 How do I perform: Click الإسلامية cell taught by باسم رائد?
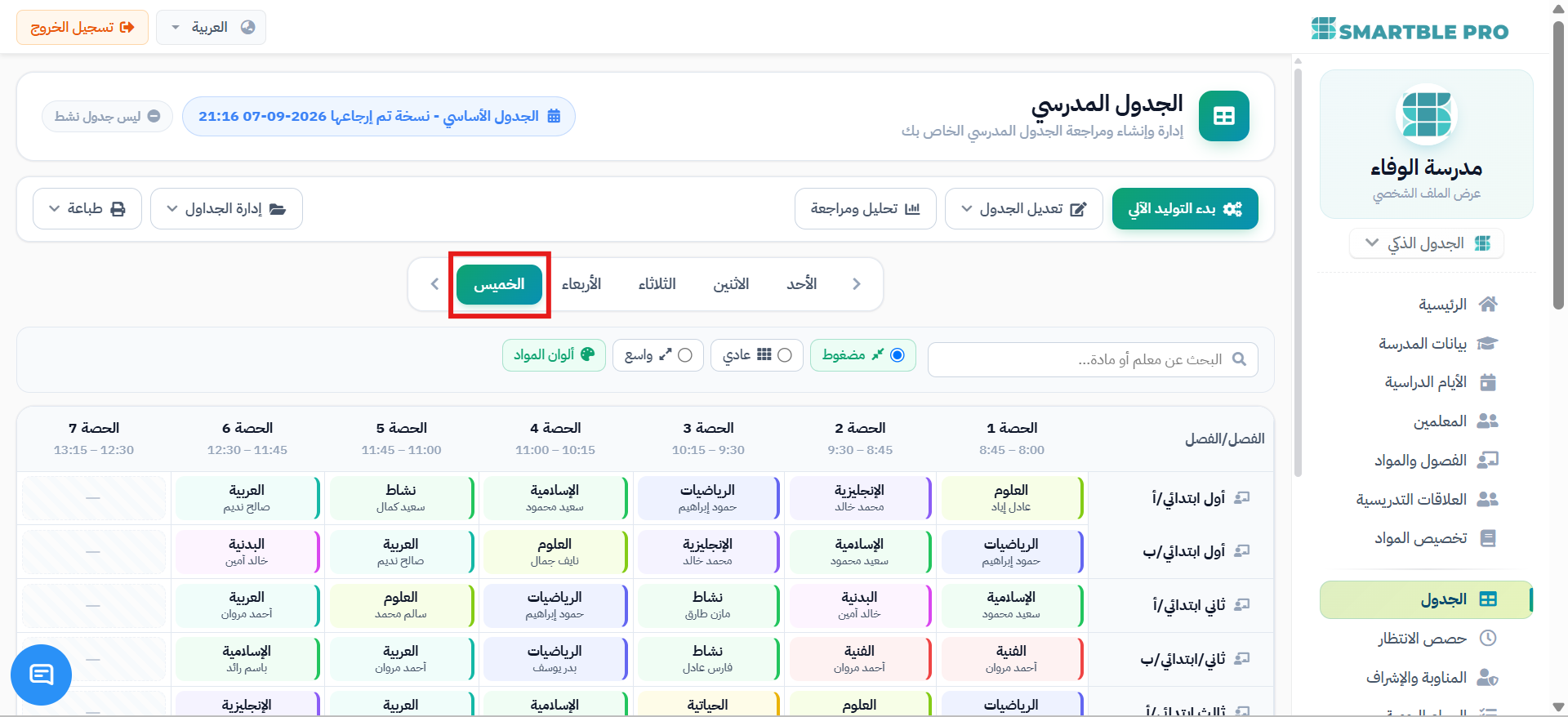(x=247, y=659)
